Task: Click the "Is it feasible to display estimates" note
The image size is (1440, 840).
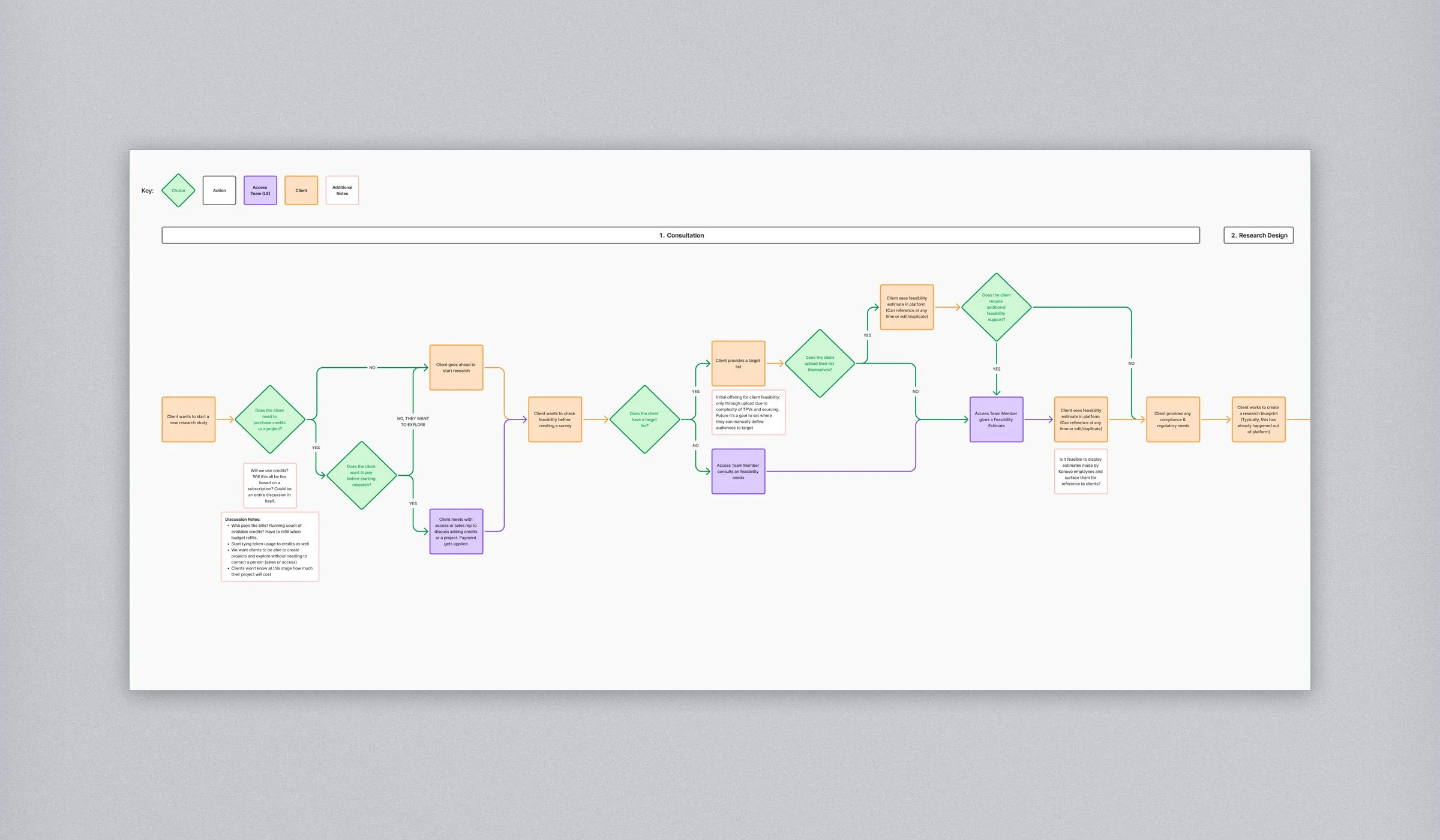Action: 1081,472
